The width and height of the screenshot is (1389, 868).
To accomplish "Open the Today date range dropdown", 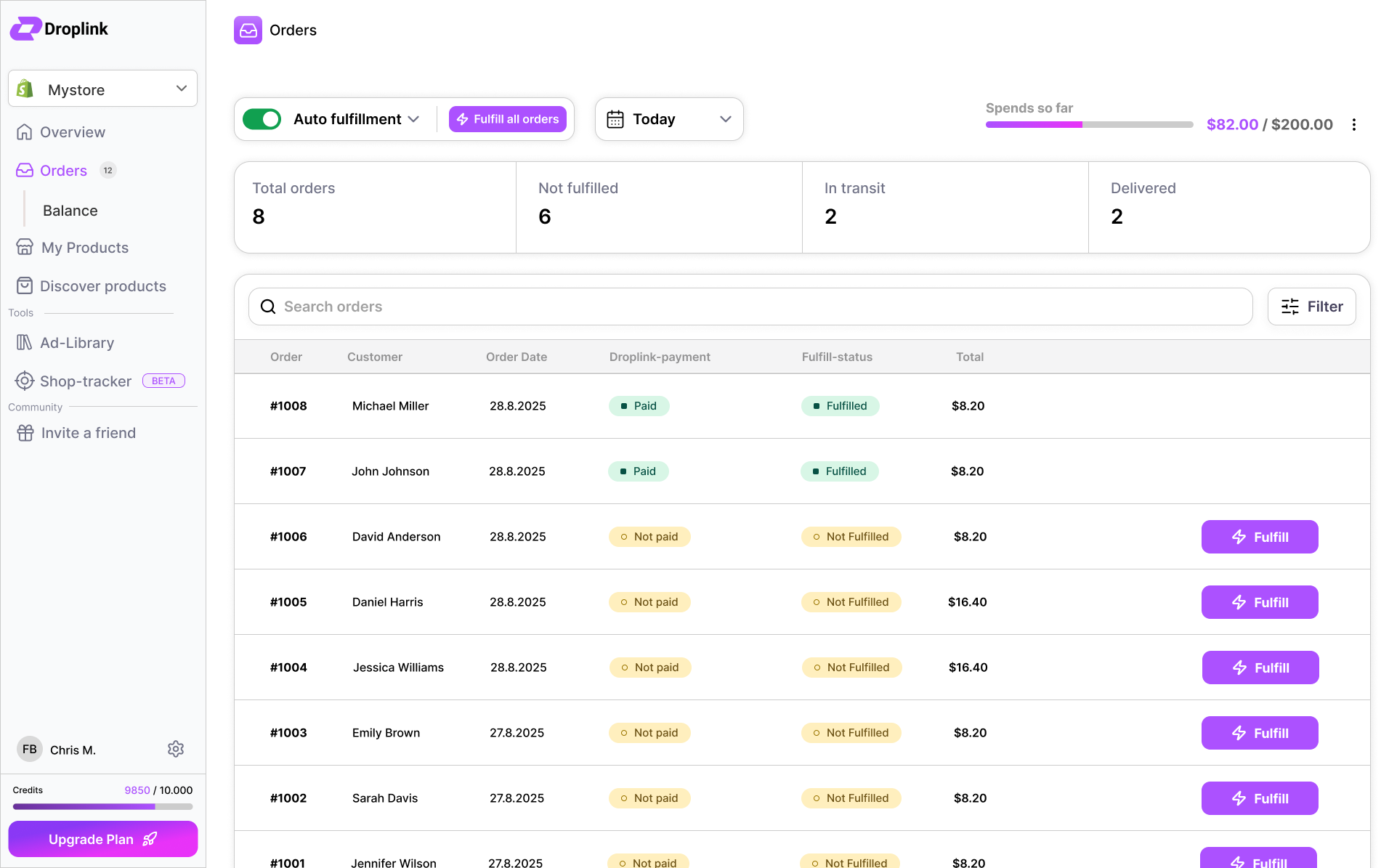I will 668,119.
